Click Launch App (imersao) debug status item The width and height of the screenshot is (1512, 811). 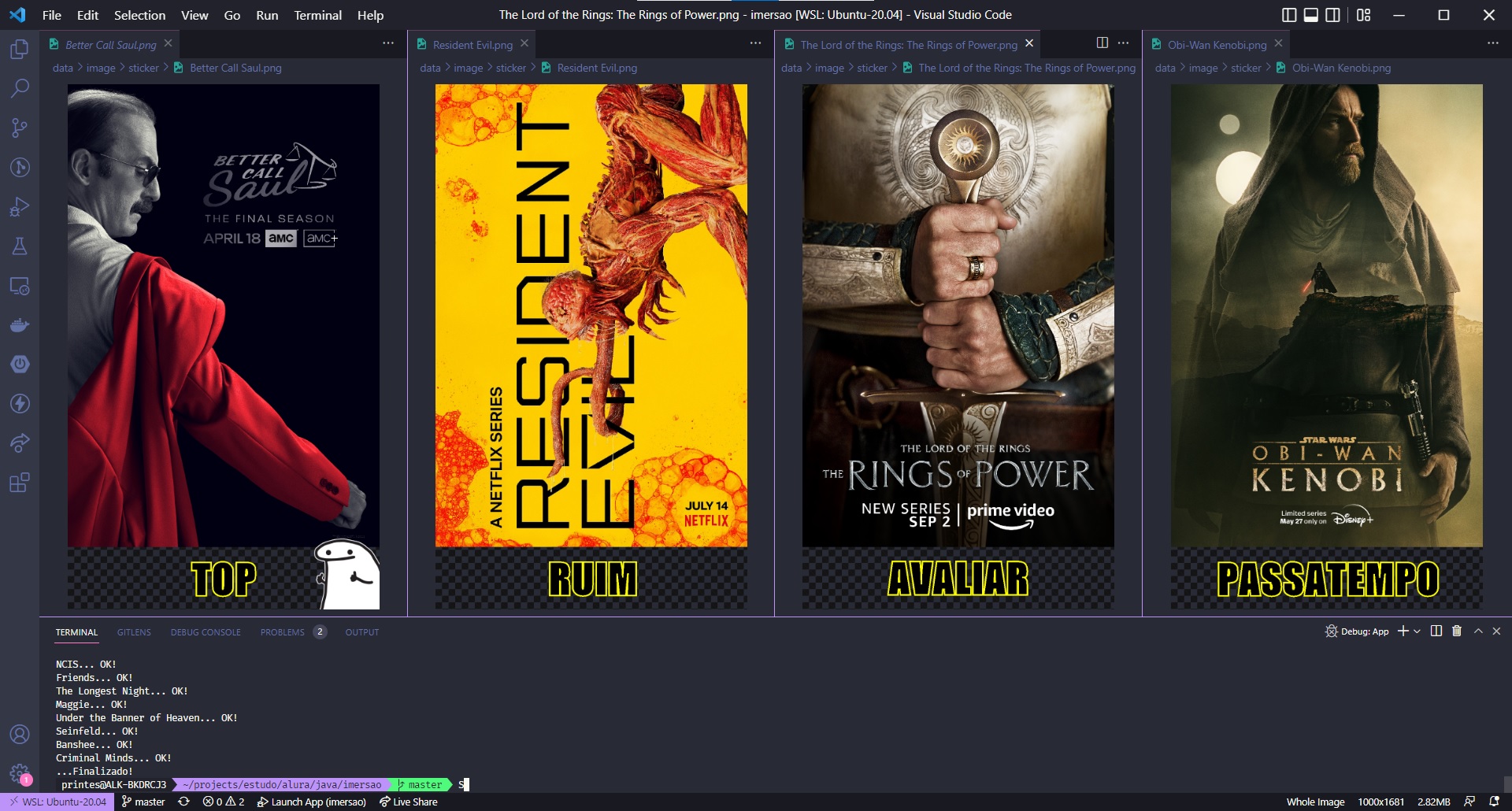(312, 802)
